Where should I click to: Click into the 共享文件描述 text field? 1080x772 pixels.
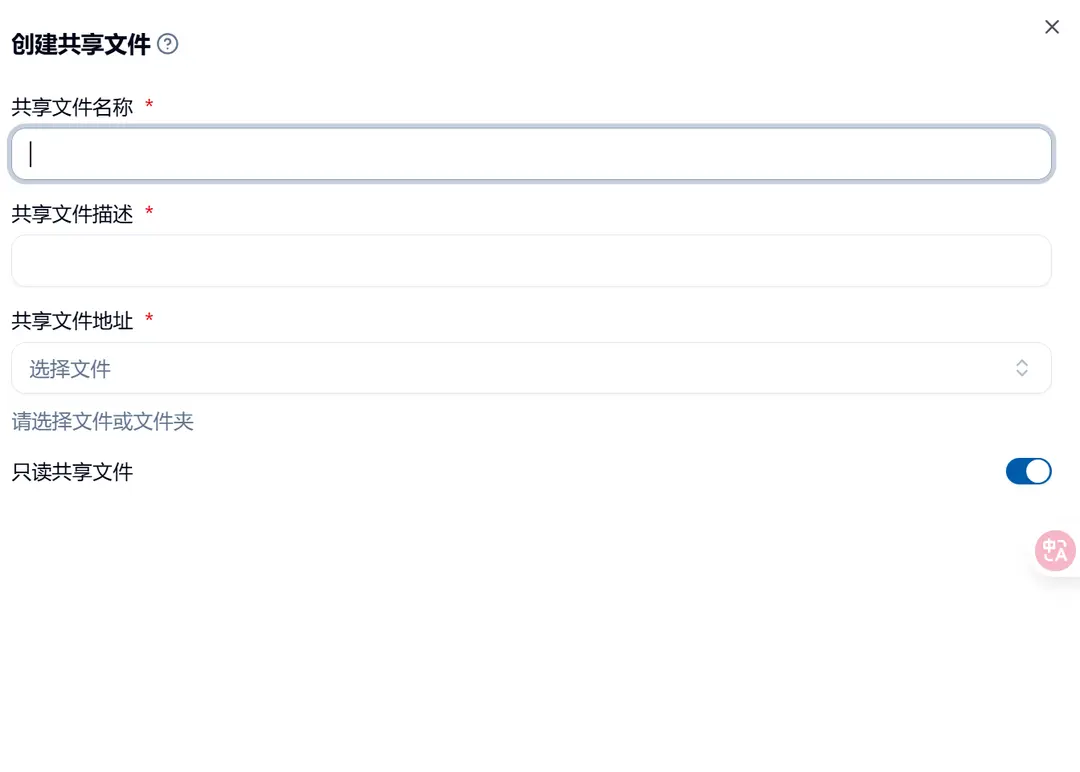tap(531, 261)
